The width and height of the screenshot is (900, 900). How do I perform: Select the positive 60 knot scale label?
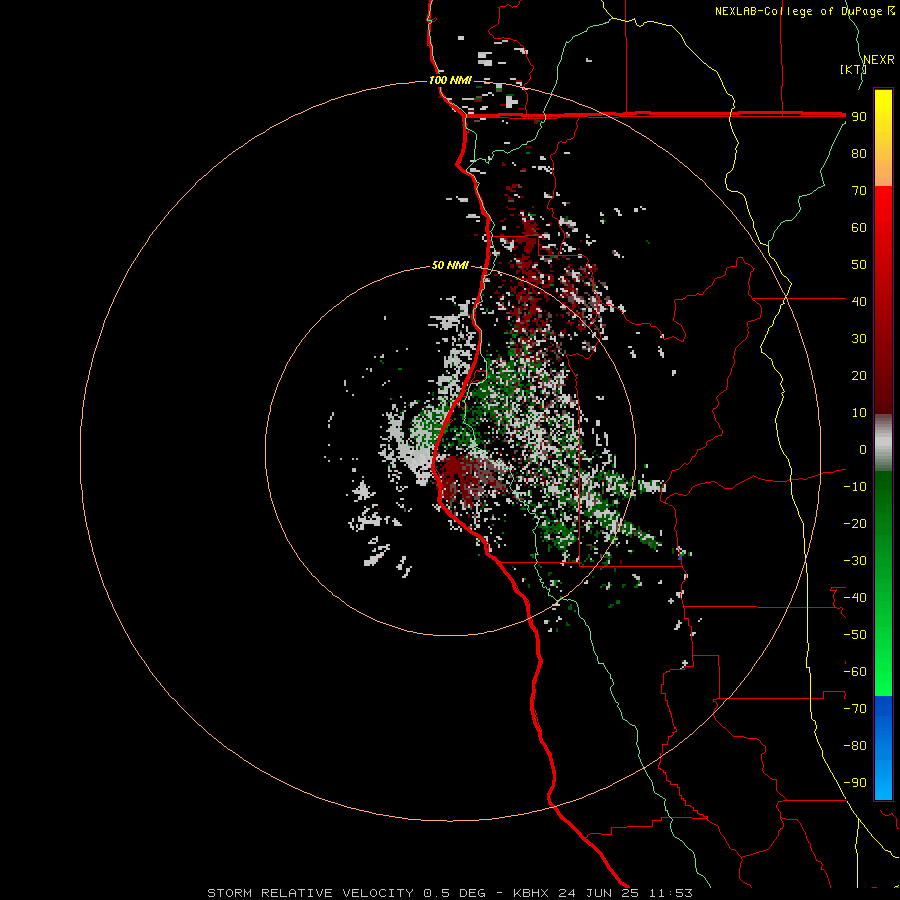tap(859, 228)
